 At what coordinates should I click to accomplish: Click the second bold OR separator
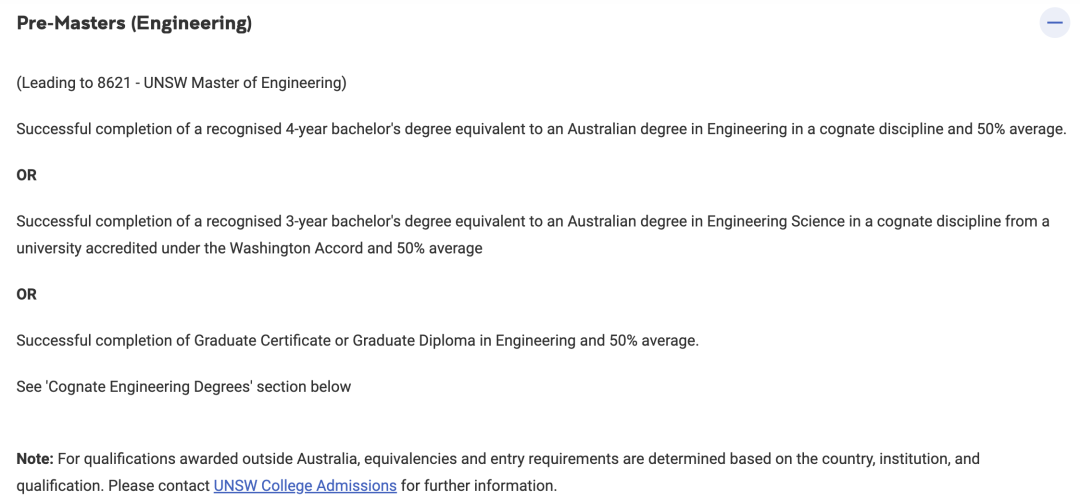[26, 294]
